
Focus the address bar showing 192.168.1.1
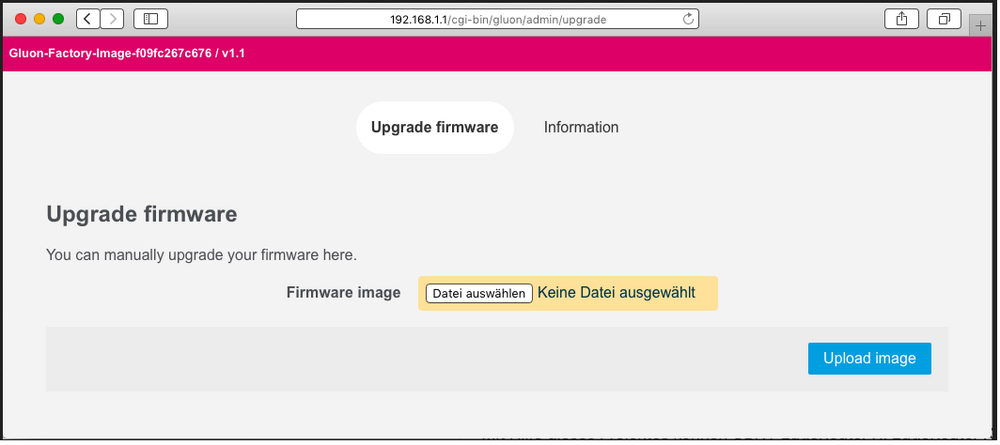click(497, 19)
